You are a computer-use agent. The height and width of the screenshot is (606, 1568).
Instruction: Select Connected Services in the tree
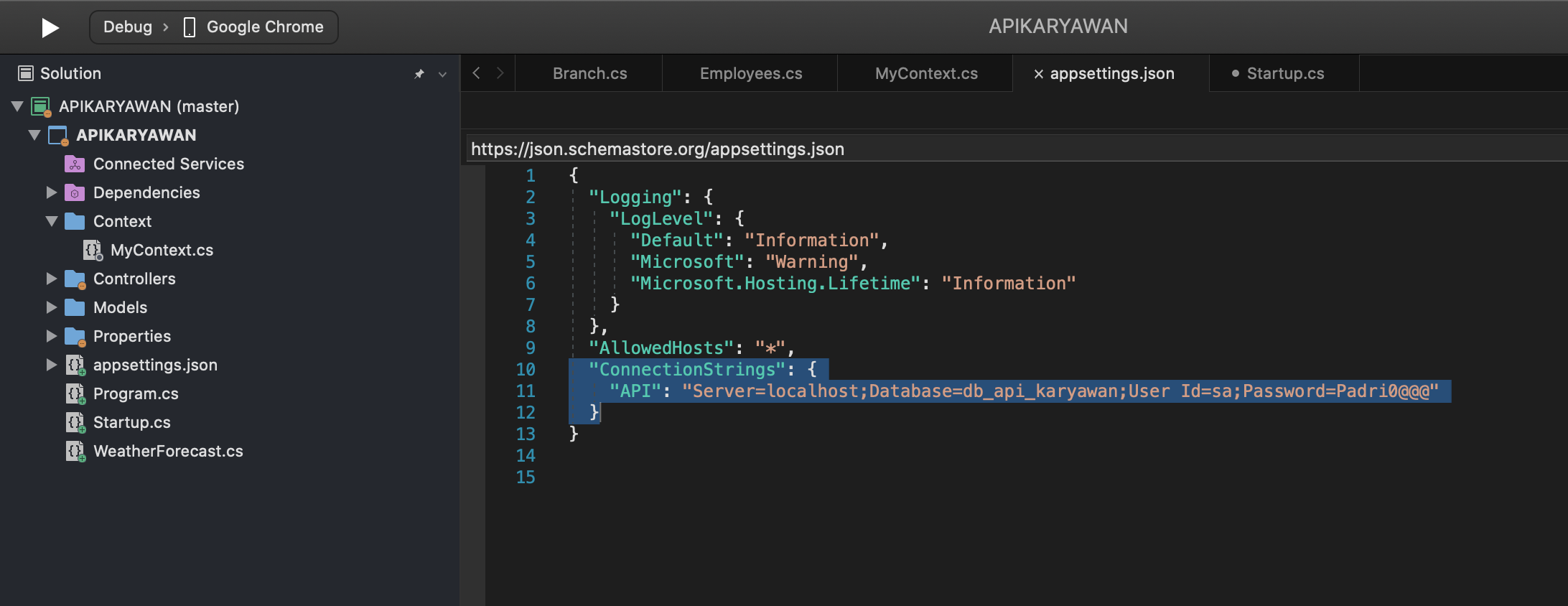[x=169, y=164]
